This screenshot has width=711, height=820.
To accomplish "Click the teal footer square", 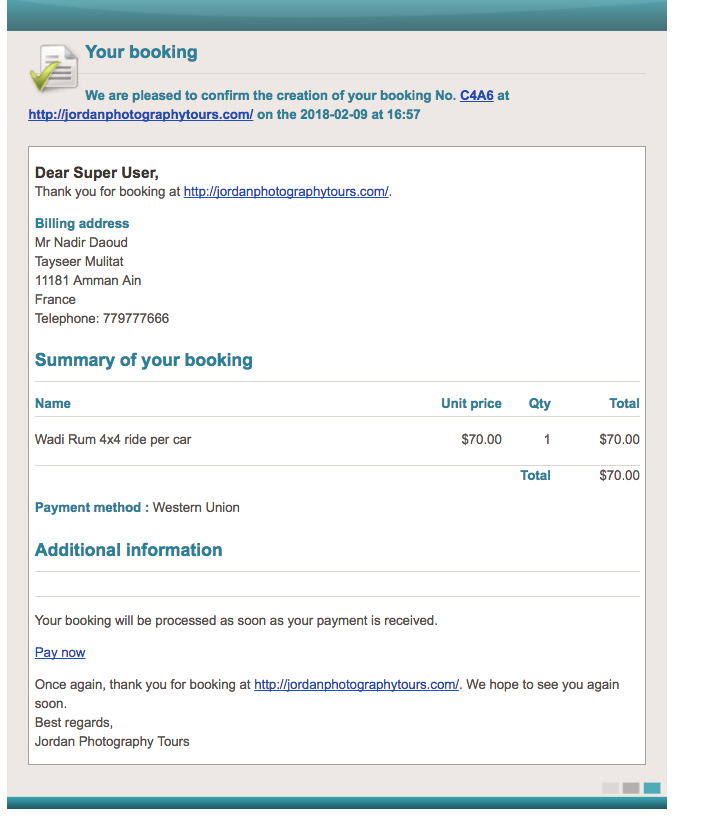I will (x=652, y=788).
